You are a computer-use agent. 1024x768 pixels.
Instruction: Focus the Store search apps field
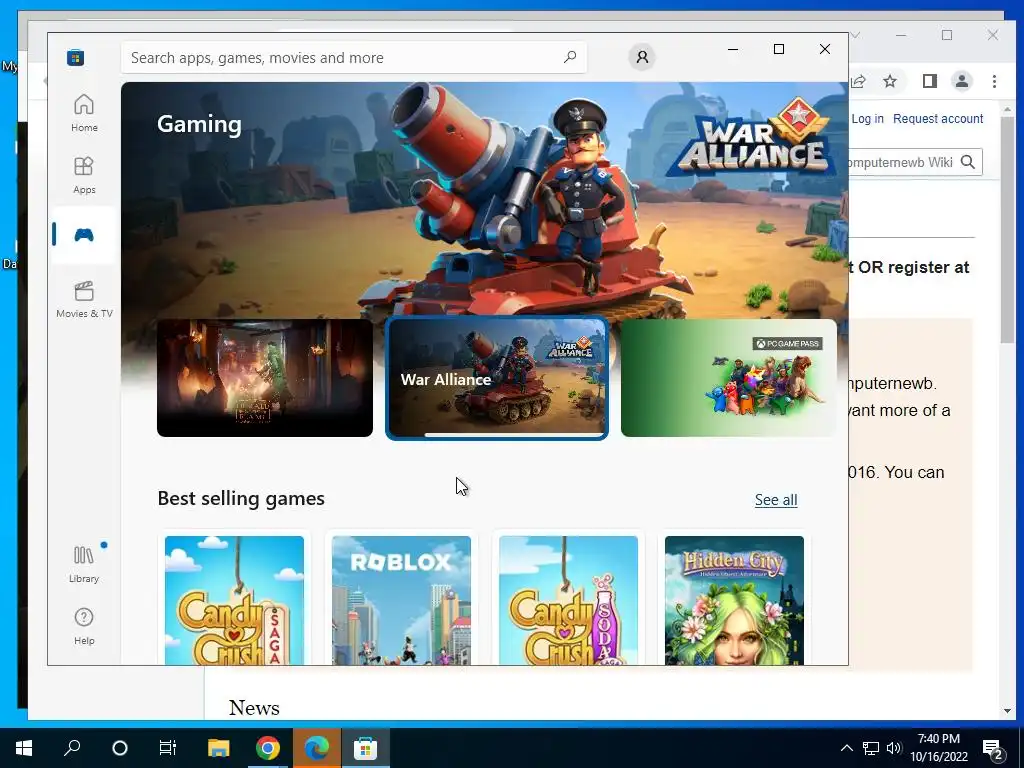click(x=353, y=57)
